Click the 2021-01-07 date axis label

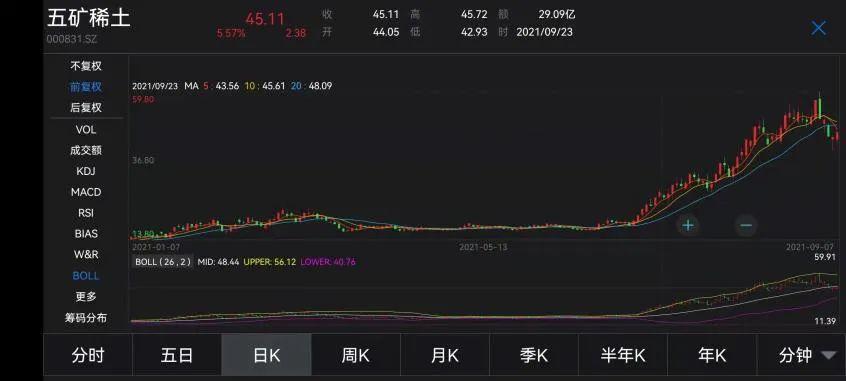click(x=156, y=248)
